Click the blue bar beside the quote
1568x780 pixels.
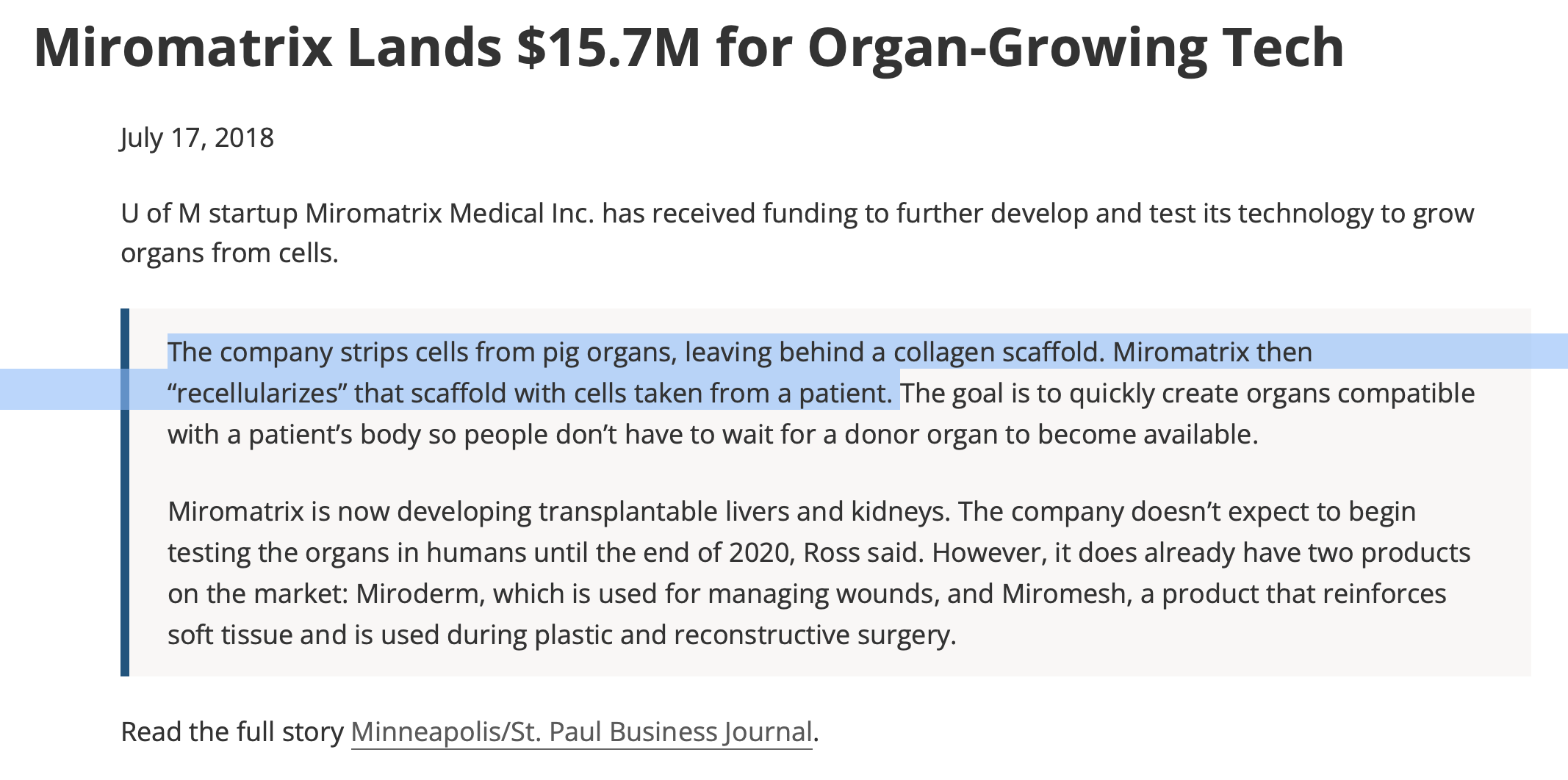[125, 492]
